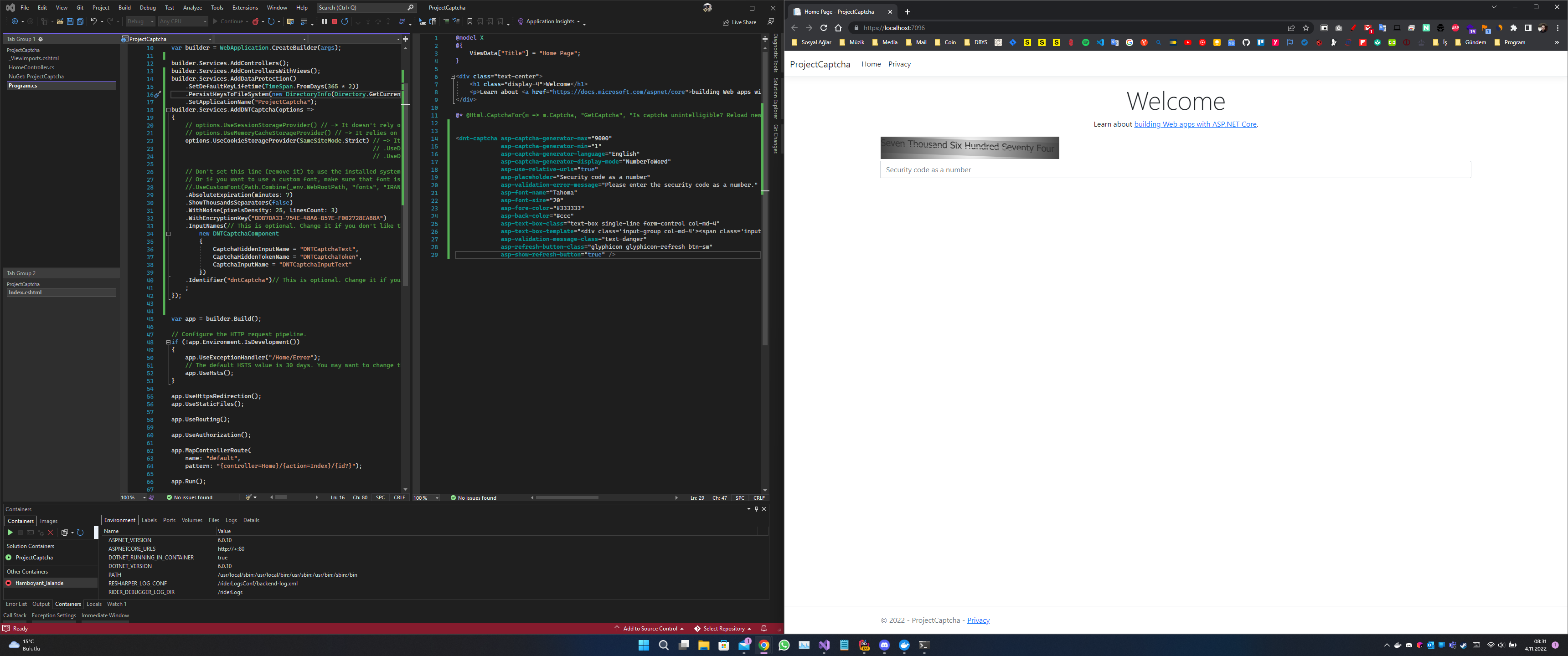Toggle auto-hide pin on the Containers panel
The height and width of the screenshot is (656, 1568).
click(756, 509)
